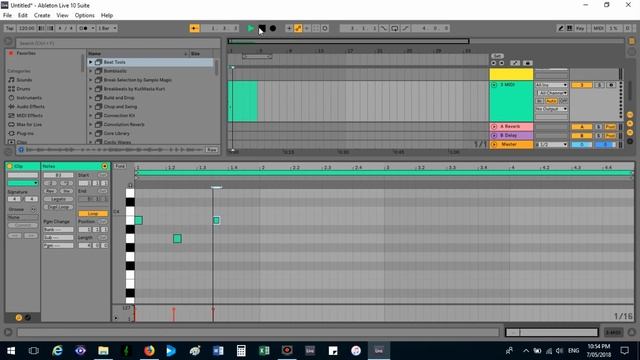Open the MIDI Effects browser category
Screen dimensions: 640x360
(x=29, y=116)
